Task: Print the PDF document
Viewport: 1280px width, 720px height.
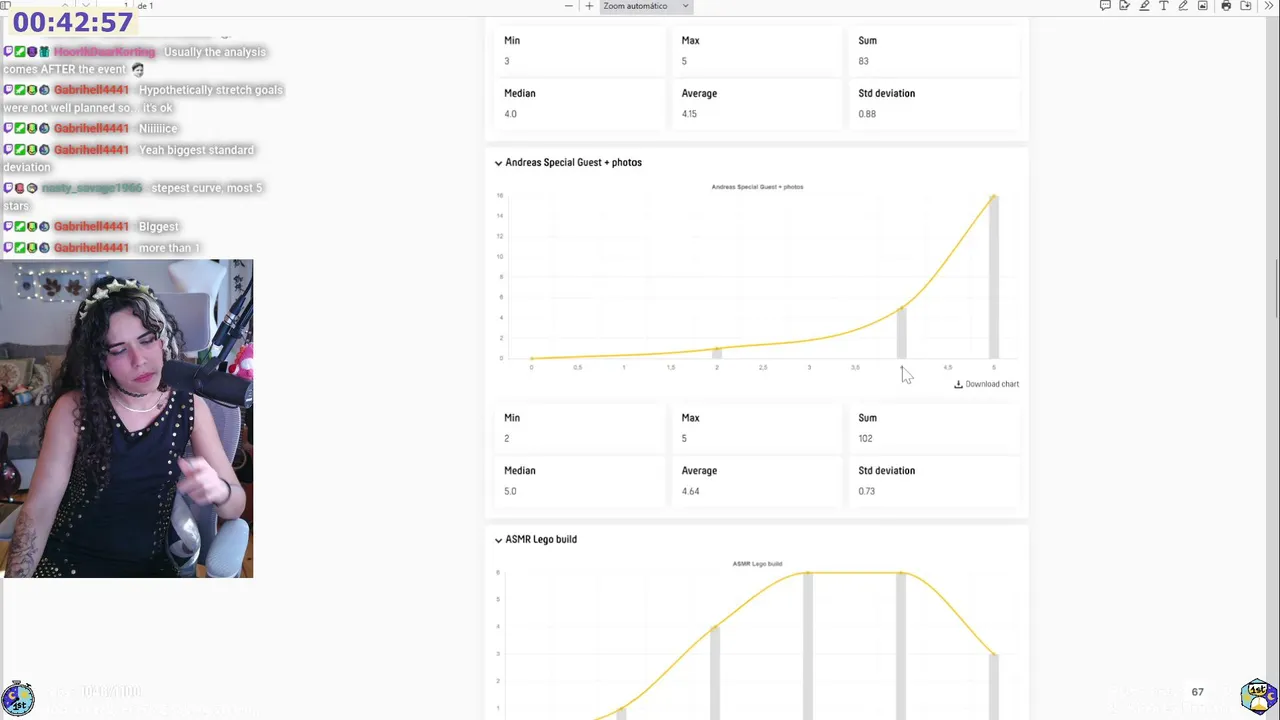Action: click(1226, 6)
